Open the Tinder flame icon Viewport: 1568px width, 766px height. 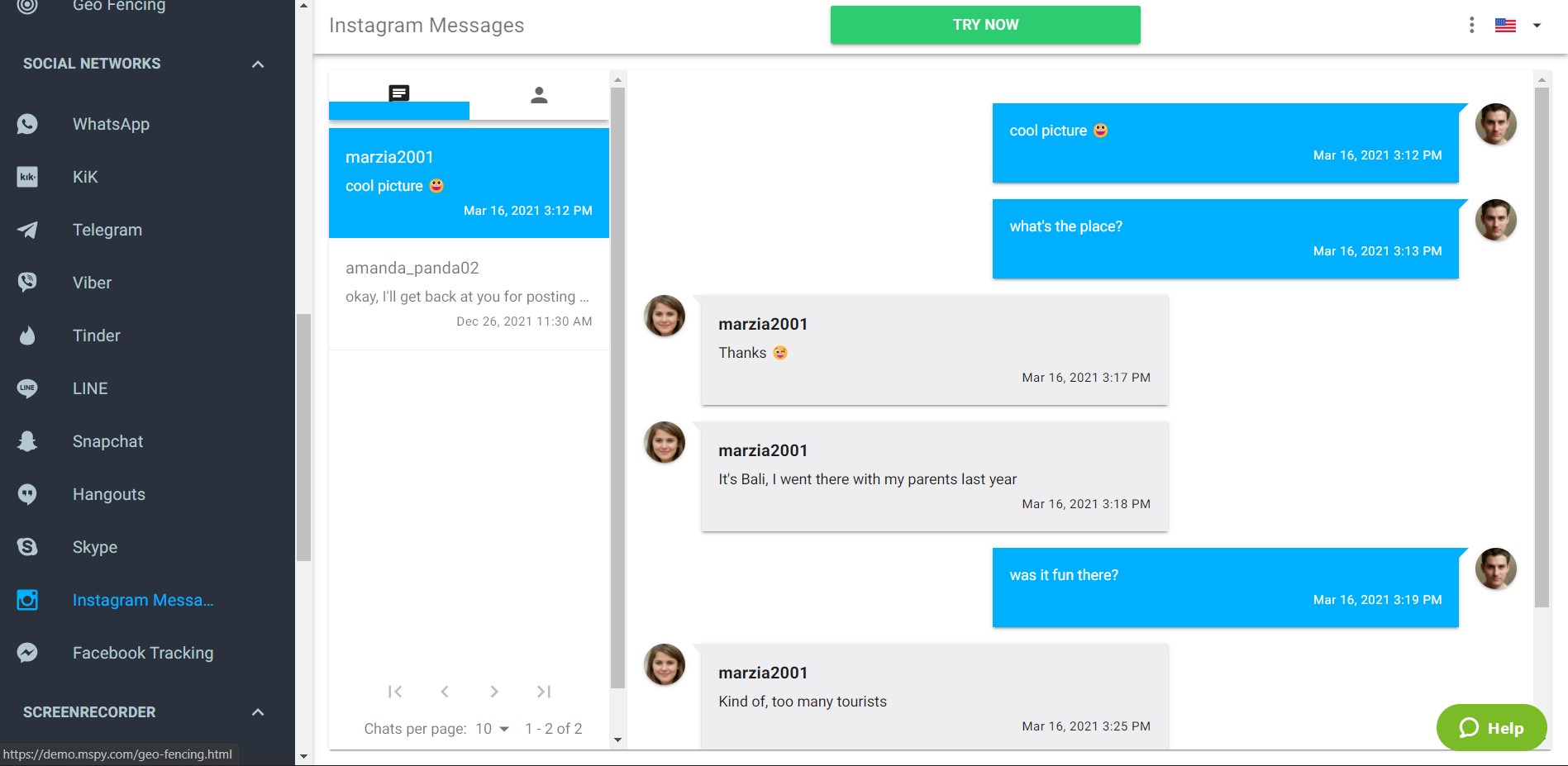(27, 335)
